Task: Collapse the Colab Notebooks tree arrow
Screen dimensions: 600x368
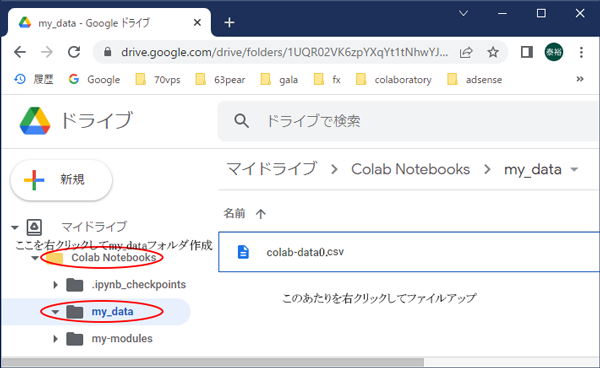Action: coord(34,258)
